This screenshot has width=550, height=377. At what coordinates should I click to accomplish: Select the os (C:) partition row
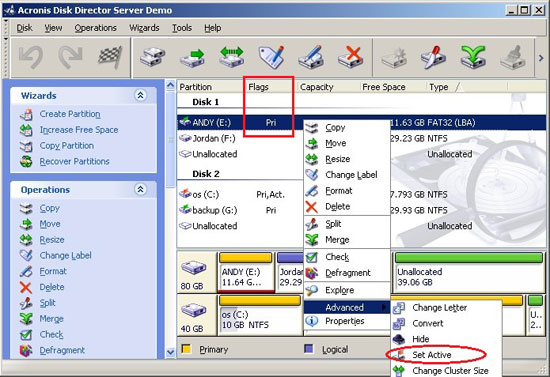240,194
